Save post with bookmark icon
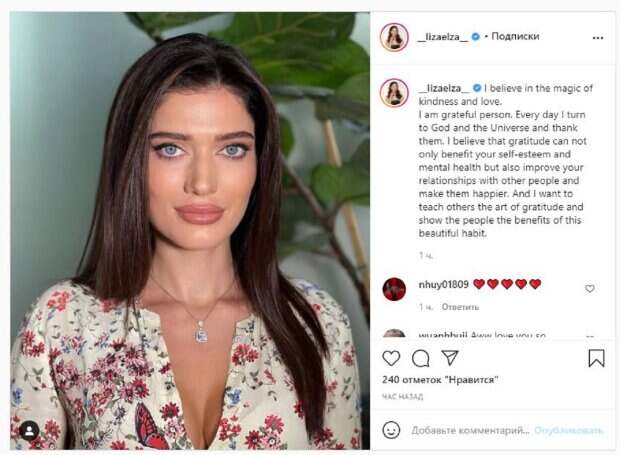 (596, 358)
